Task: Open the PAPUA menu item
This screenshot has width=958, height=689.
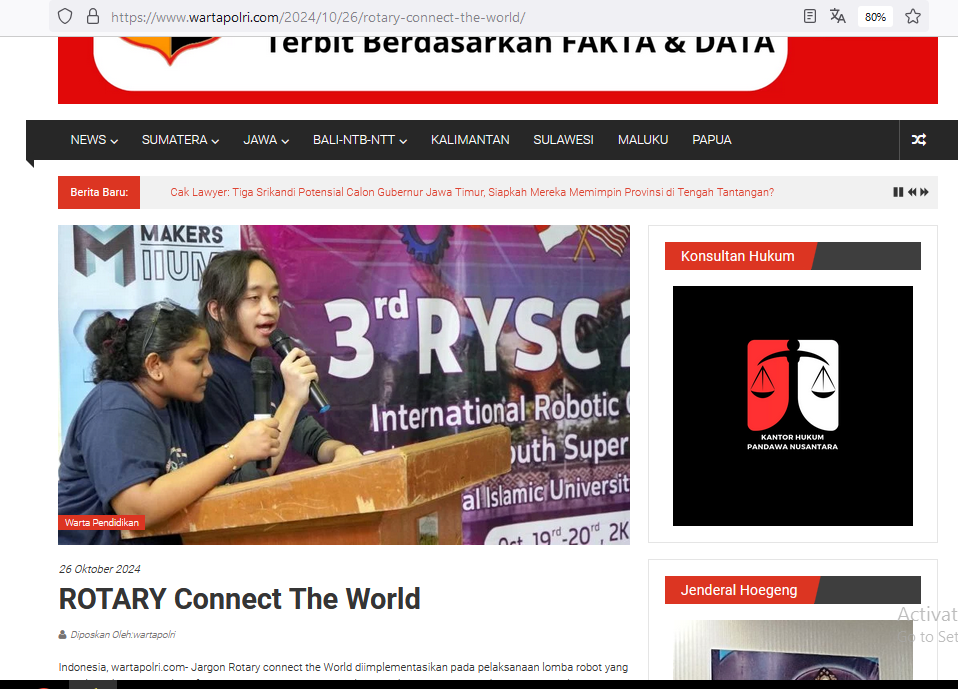Action: point(711,140)
